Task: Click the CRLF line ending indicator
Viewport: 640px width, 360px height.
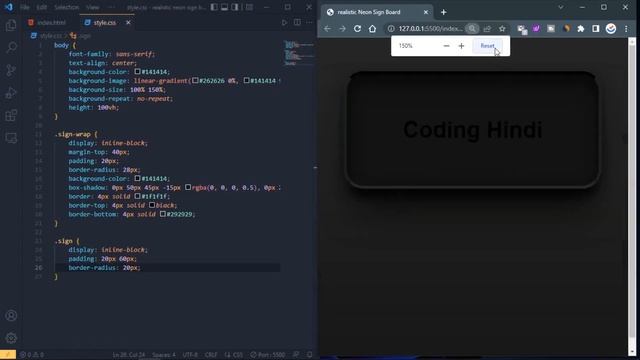Action: pos(211,355)
